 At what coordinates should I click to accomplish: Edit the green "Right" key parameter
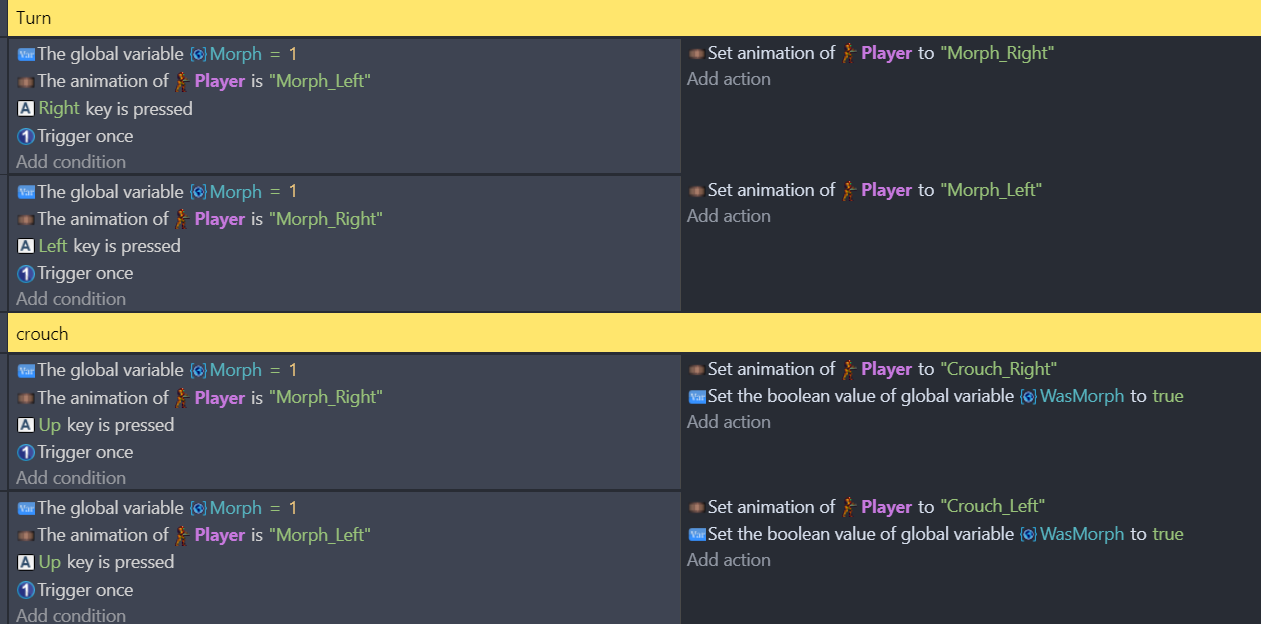pos(59,109)
